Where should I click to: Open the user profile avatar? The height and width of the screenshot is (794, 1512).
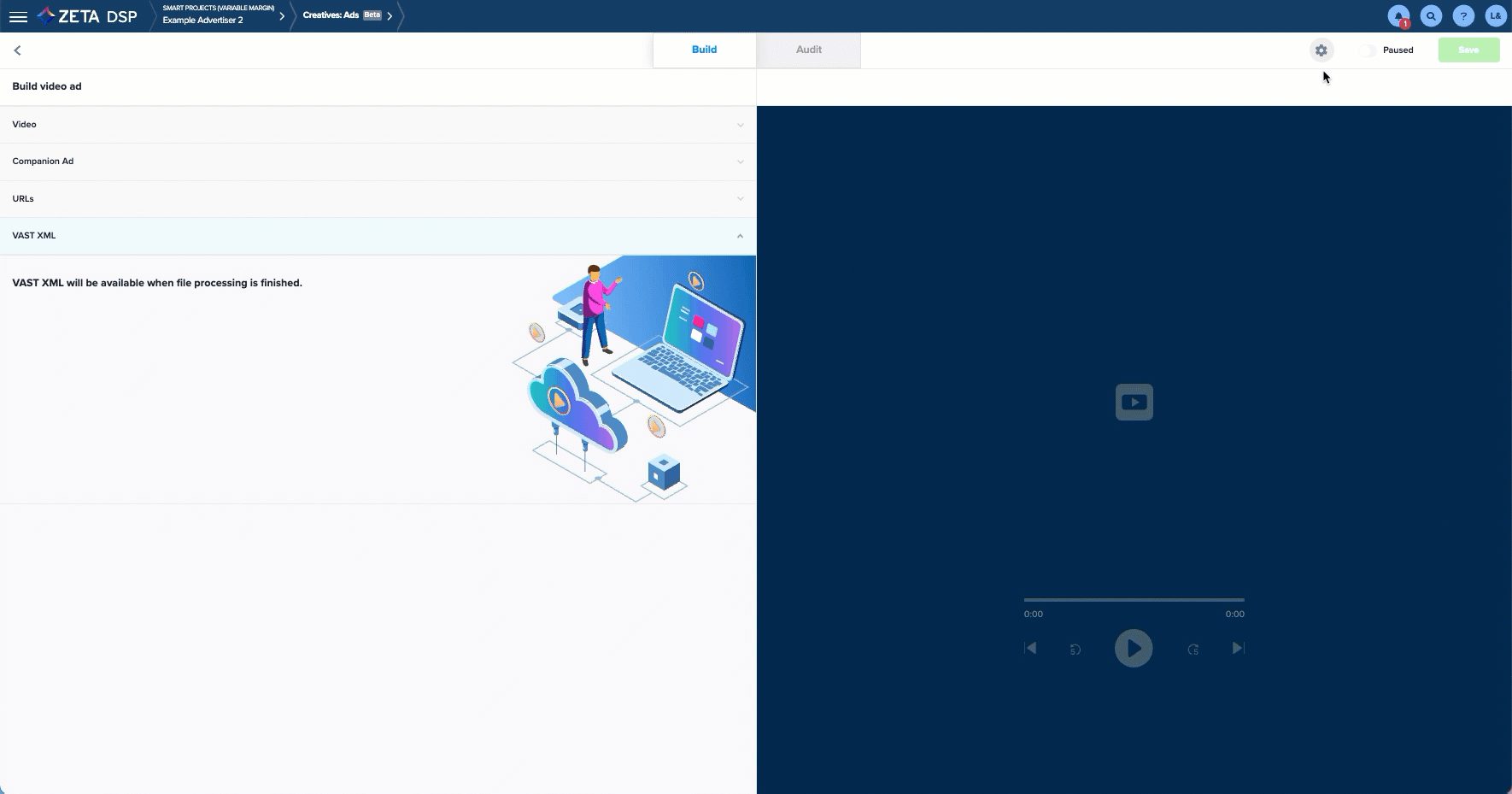(1495, 16)
